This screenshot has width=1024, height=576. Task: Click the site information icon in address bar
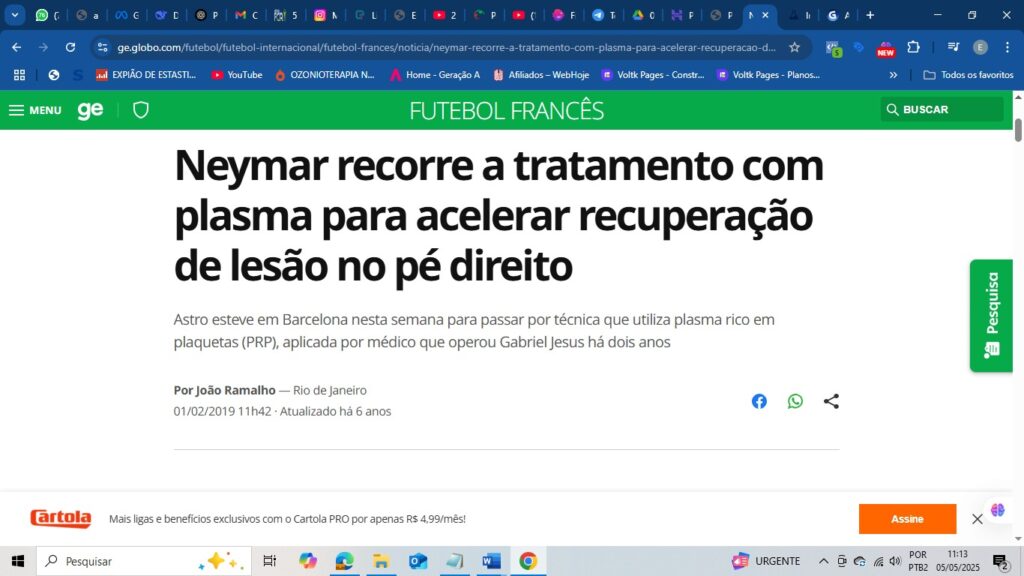[x=102, y=47]
